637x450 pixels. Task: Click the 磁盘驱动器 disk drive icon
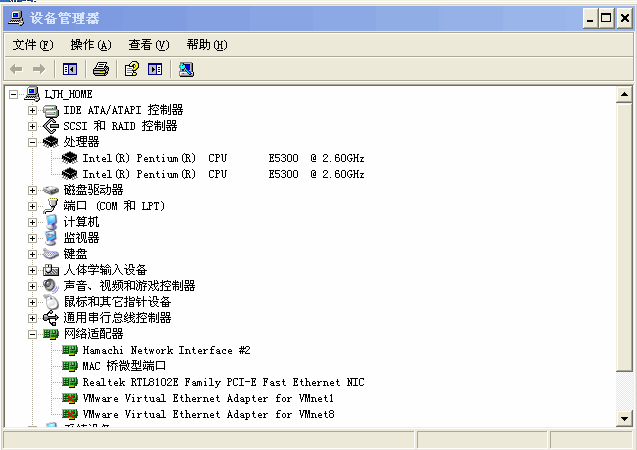[x=51, y=190]
